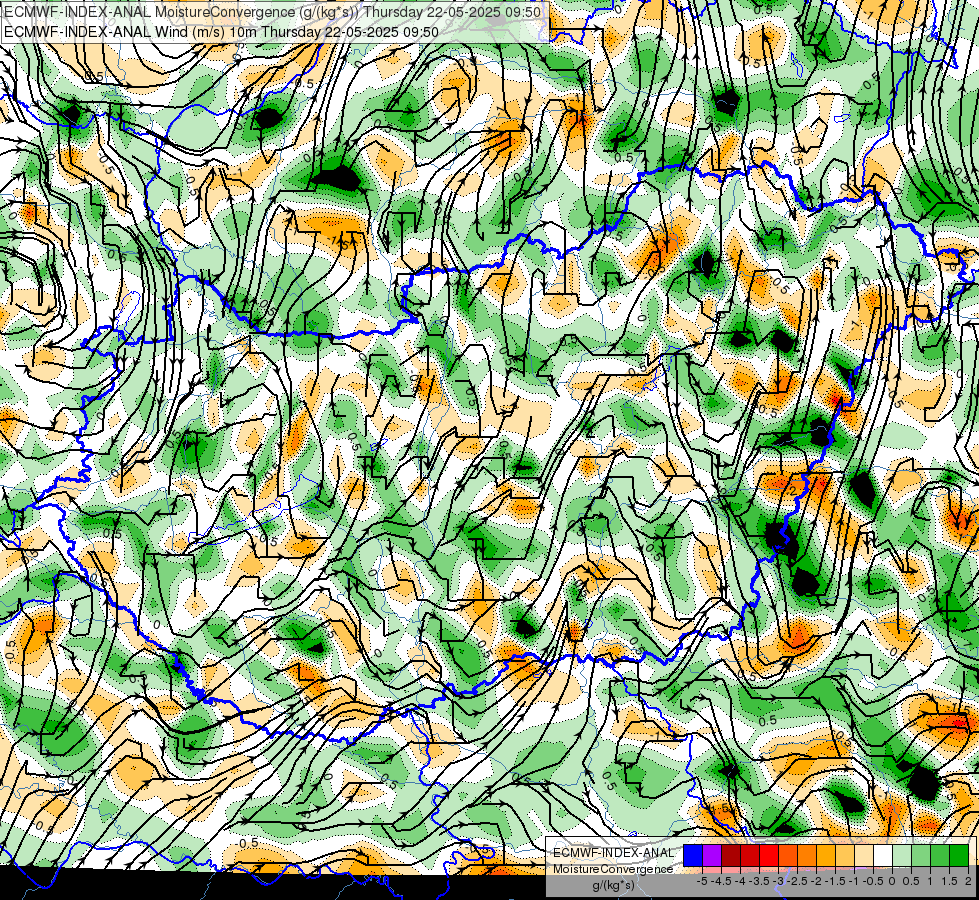
Task: Click the purple legend swatch
Action: coord(712,855)
